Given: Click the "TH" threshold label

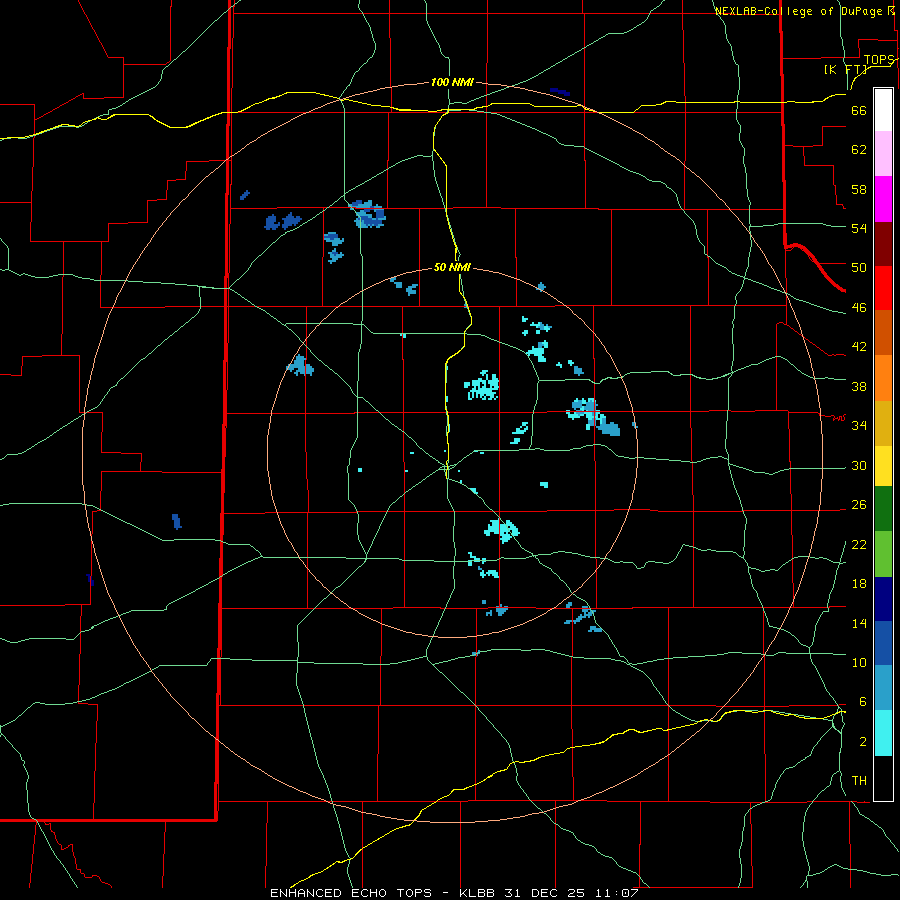Looking at the screenshot, I should click(859, 781).
